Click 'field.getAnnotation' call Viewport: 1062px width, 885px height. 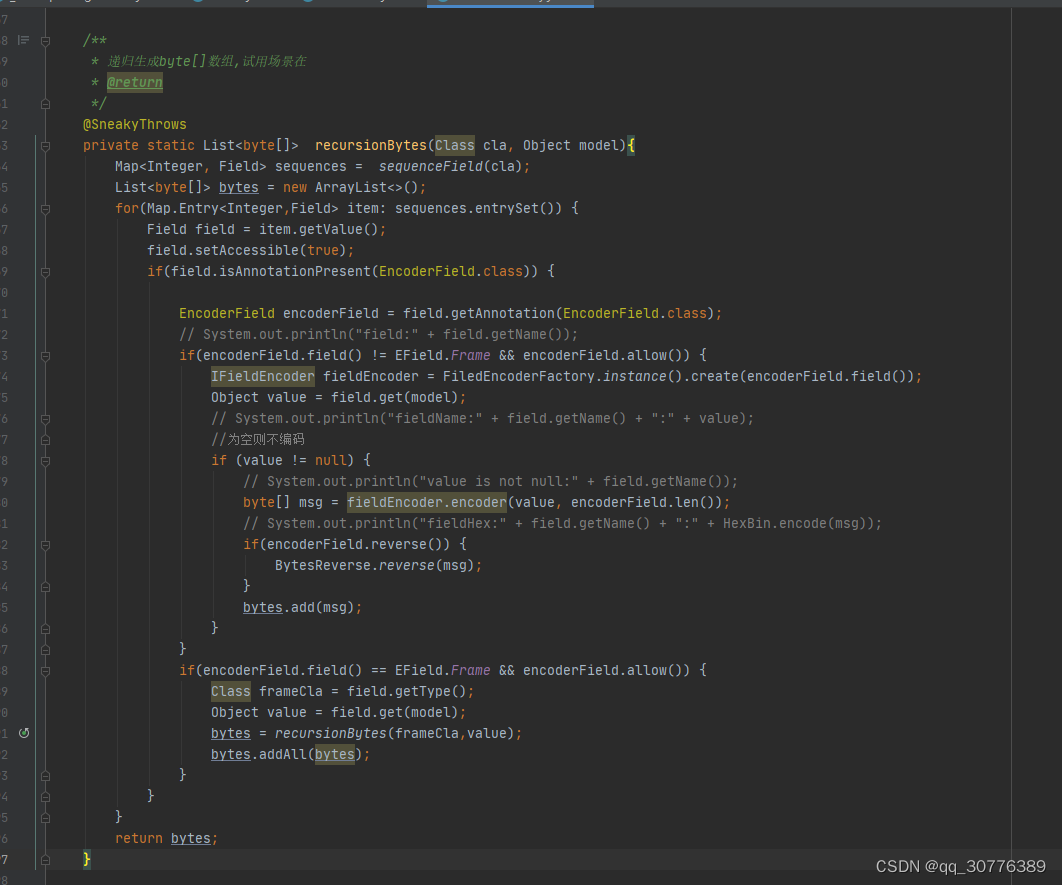[479, 314]
